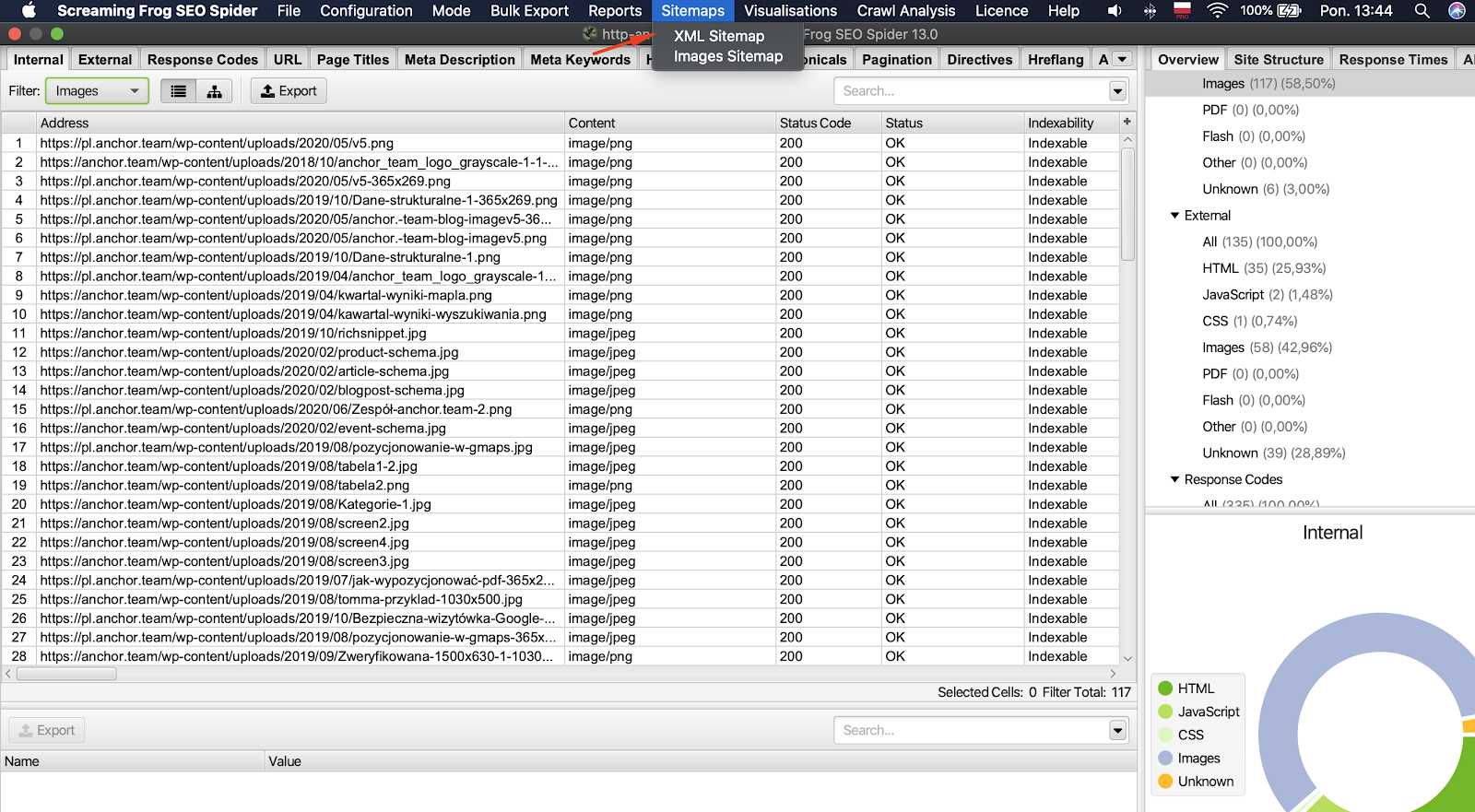The height and width of the screenshot is (812, 1475).
Task: Open the bottom panel search options dropdown
Action: pos(1118,731)
